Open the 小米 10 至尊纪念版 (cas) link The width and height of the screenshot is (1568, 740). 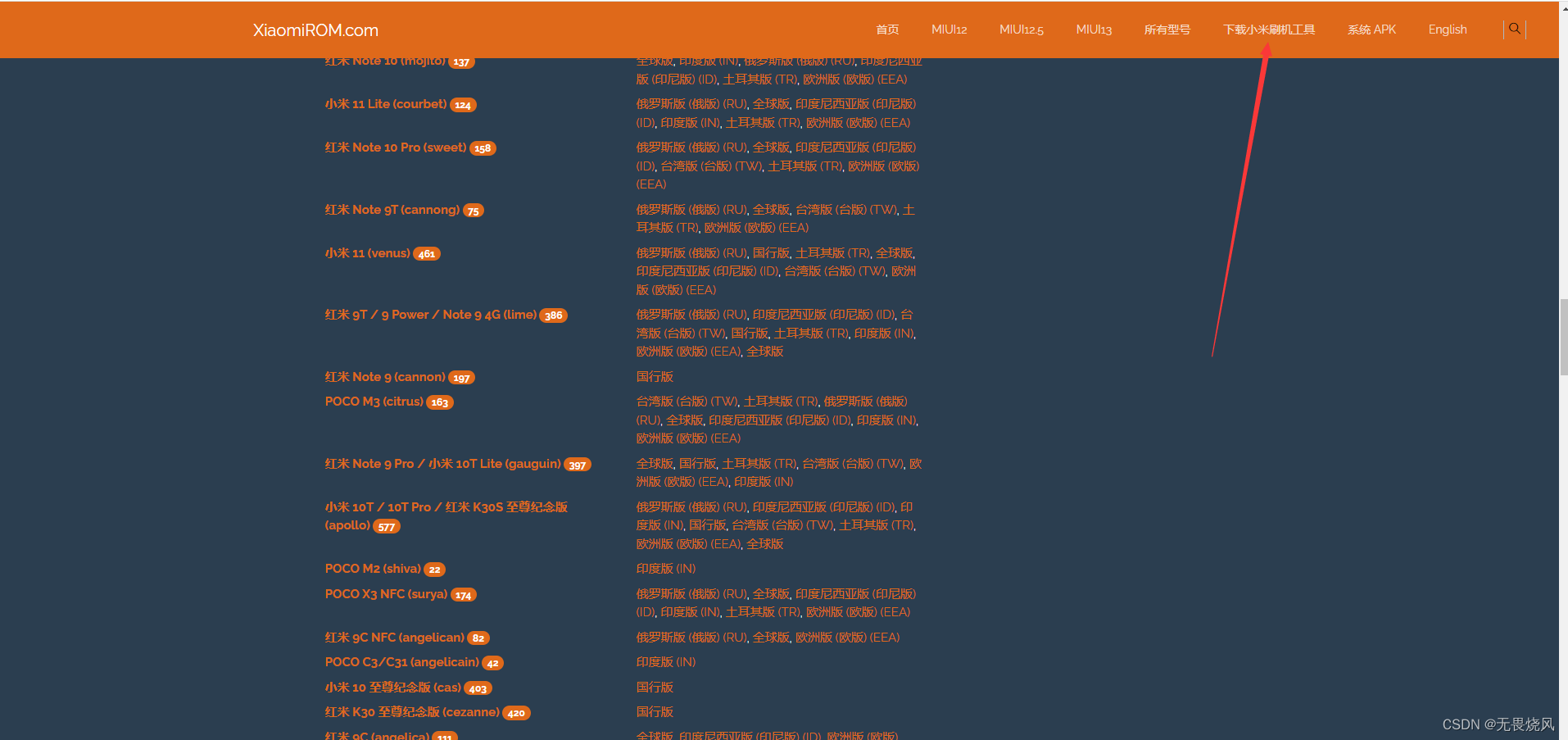point(393,688)
